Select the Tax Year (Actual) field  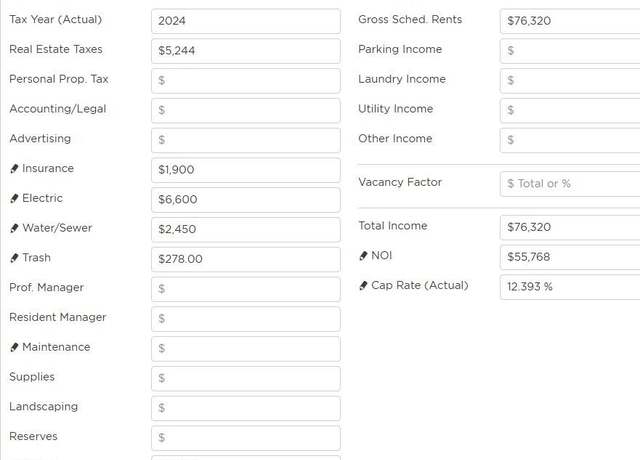(x=246, y=21)
